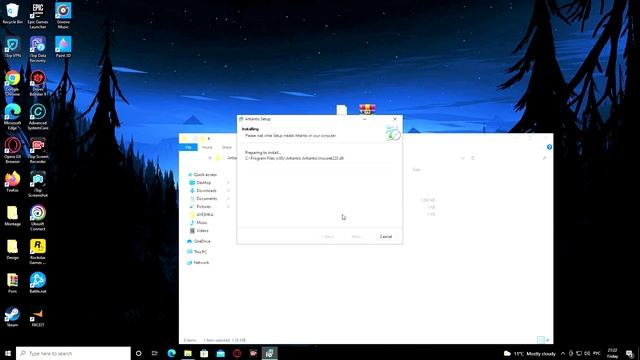640x360 pixels.
Task: Open Microsoft Store from taskbar
Action: (204, 353)
